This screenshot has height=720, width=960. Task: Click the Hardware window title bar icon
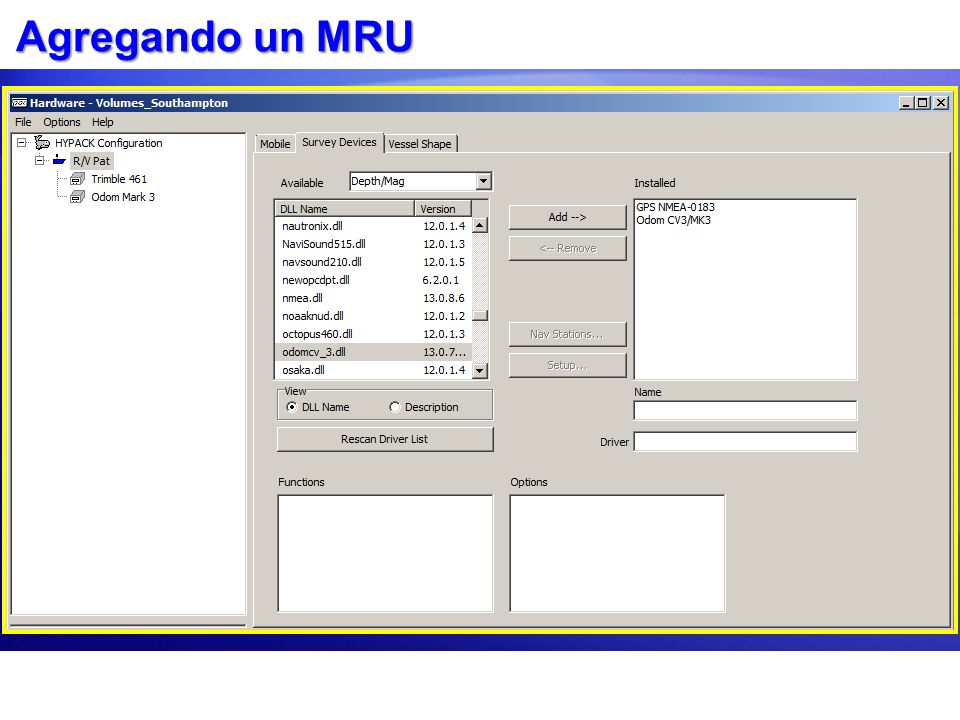20,103
